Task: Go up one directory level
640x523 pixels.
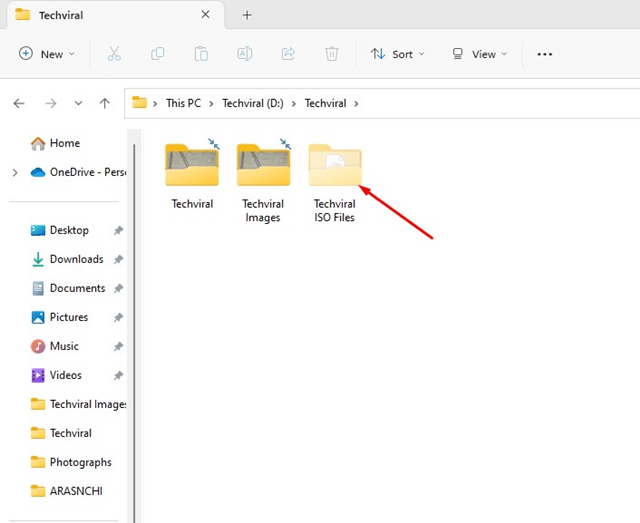Action: coord(105,103)
